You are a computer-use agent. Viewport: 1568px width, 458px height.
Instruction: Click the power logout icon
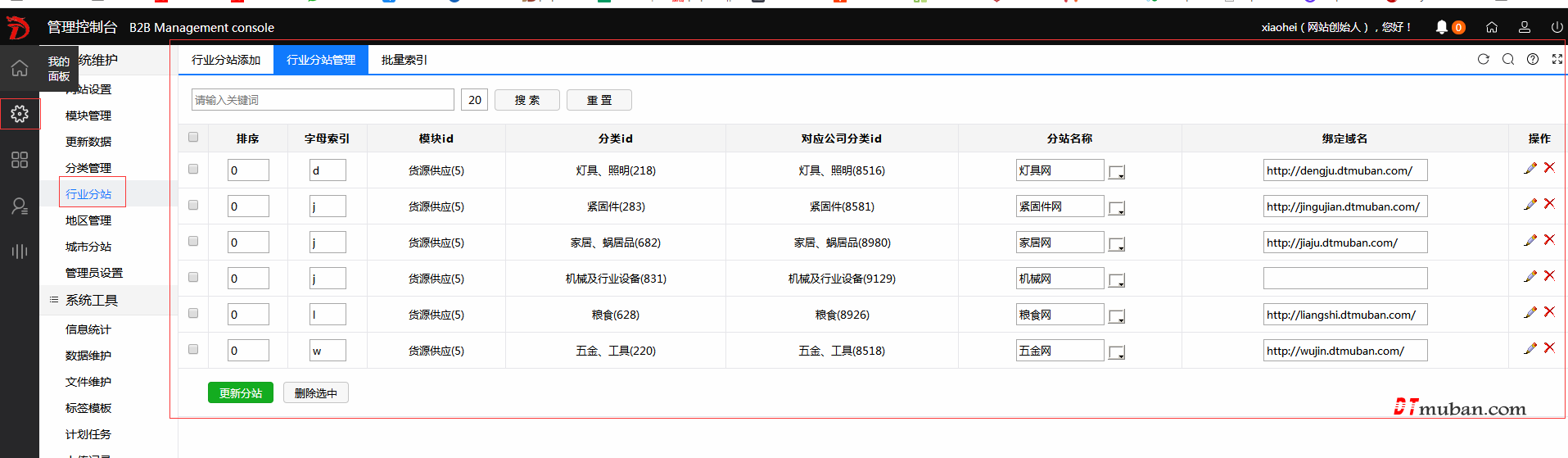pyautogui.click(x=1557, y=27)
